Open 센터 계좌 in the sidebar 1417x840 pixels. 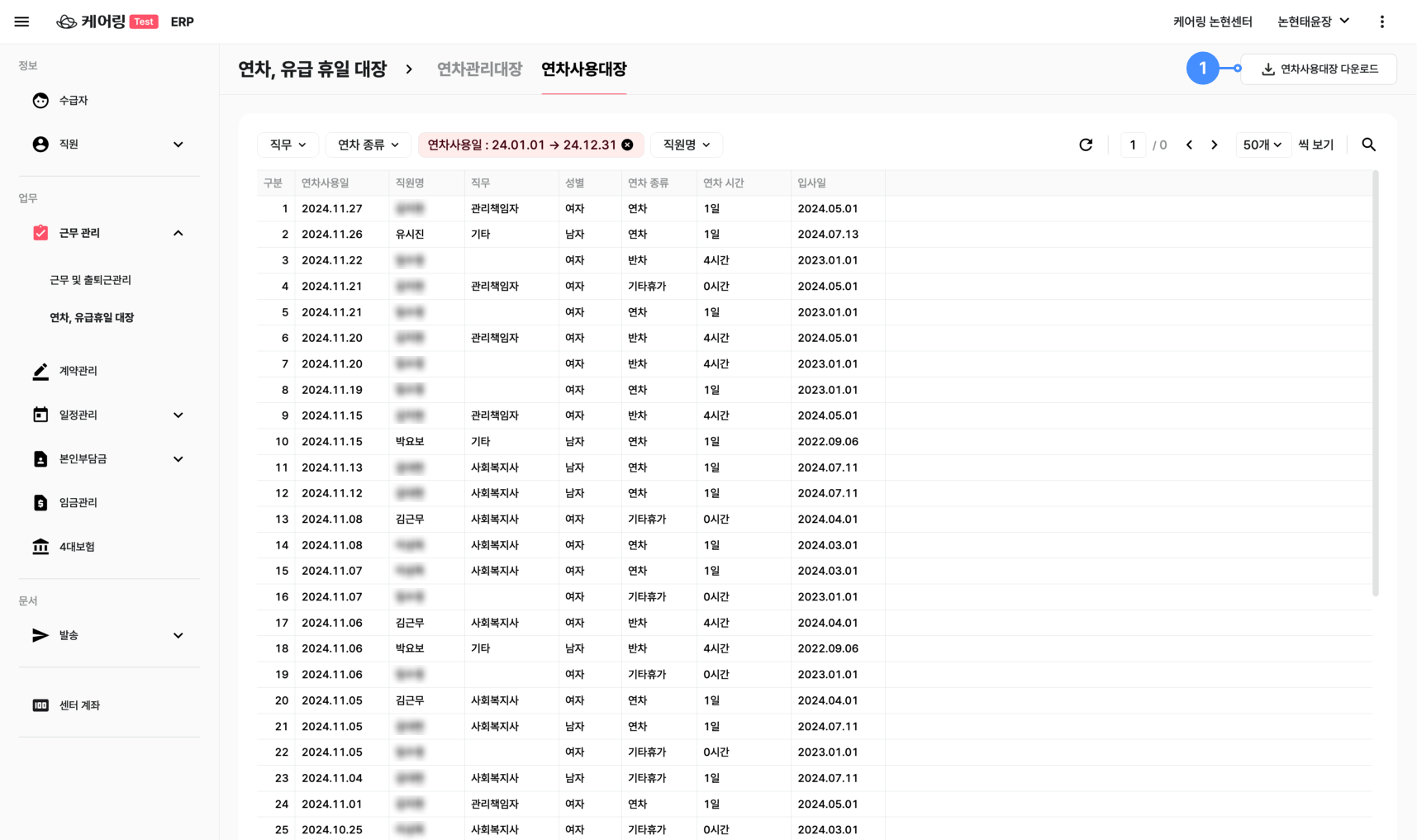coord(79,705)
